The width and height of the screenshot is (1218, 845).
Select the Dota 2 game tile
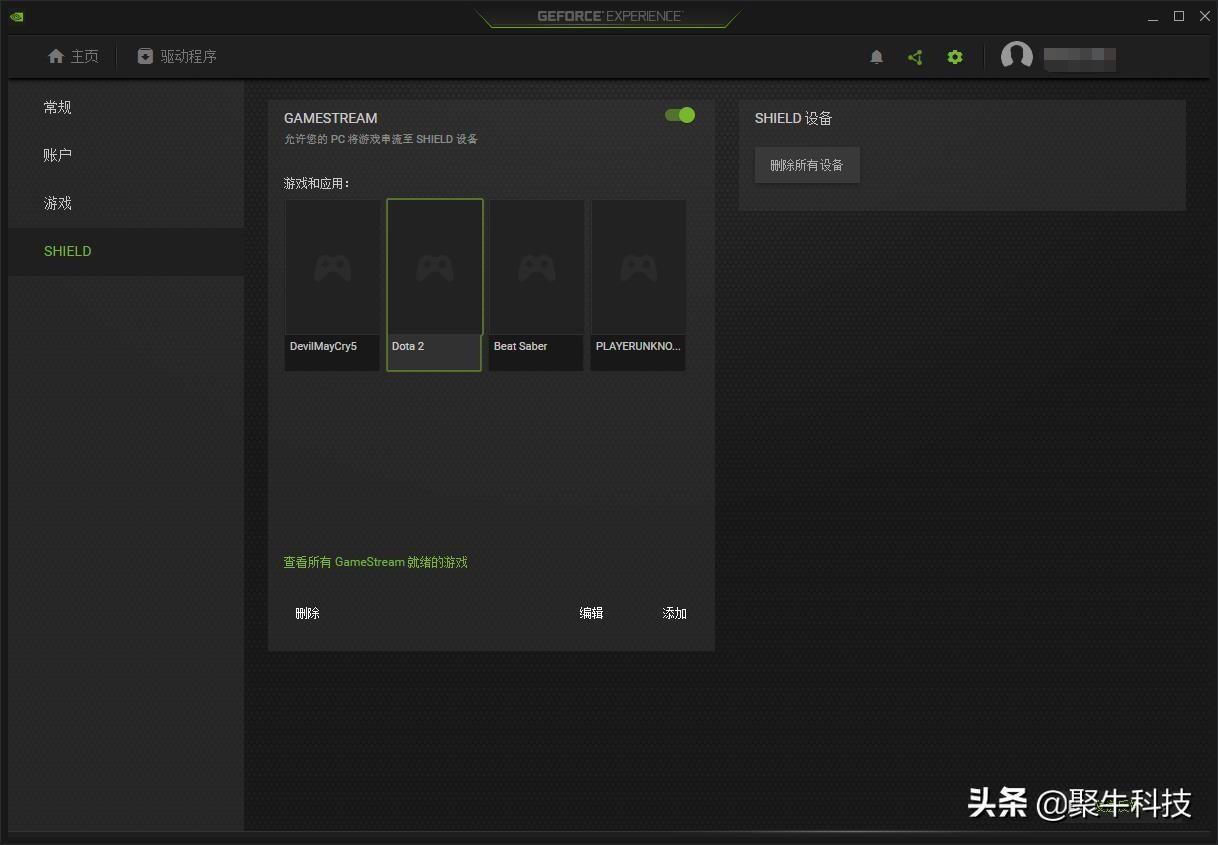434,285
